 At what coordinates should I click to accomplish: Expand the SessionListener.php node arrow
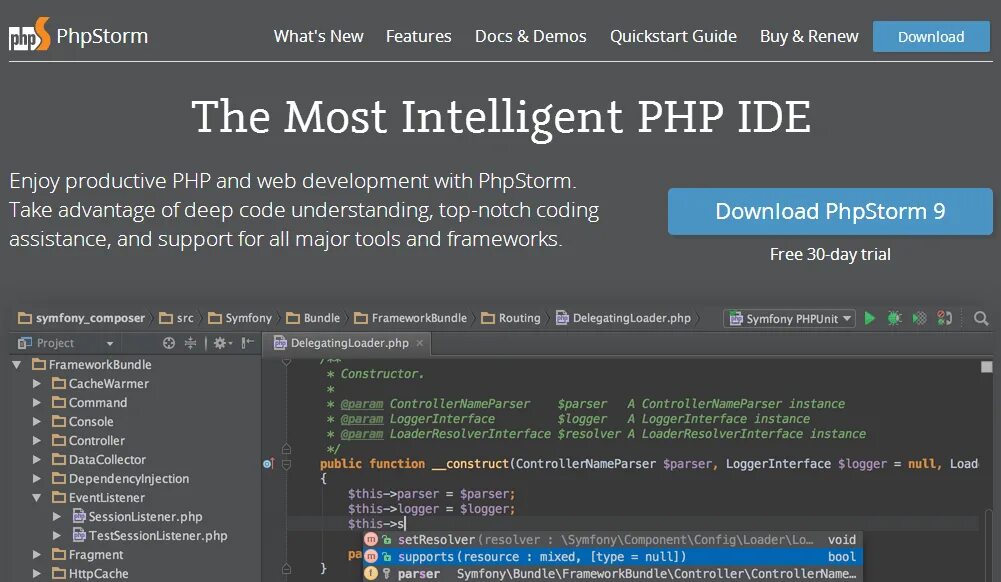point(57,517)
